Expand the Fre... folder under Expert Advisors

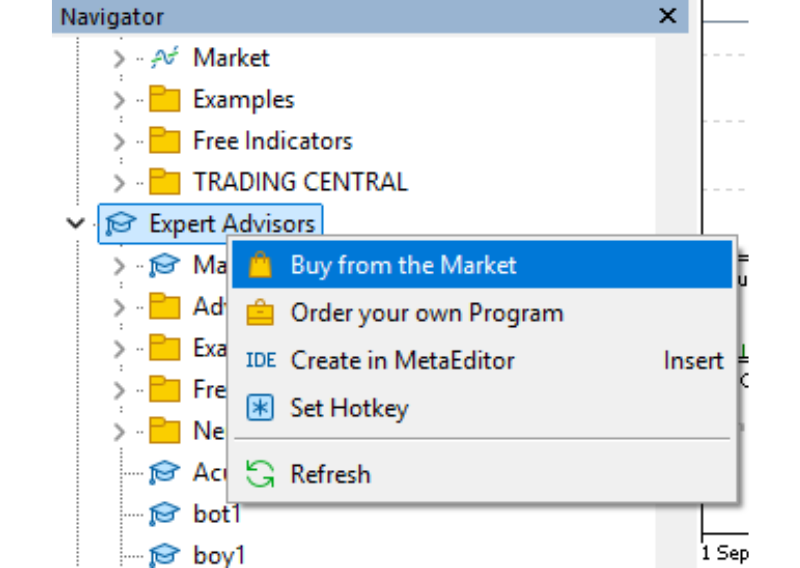[119, 390]
